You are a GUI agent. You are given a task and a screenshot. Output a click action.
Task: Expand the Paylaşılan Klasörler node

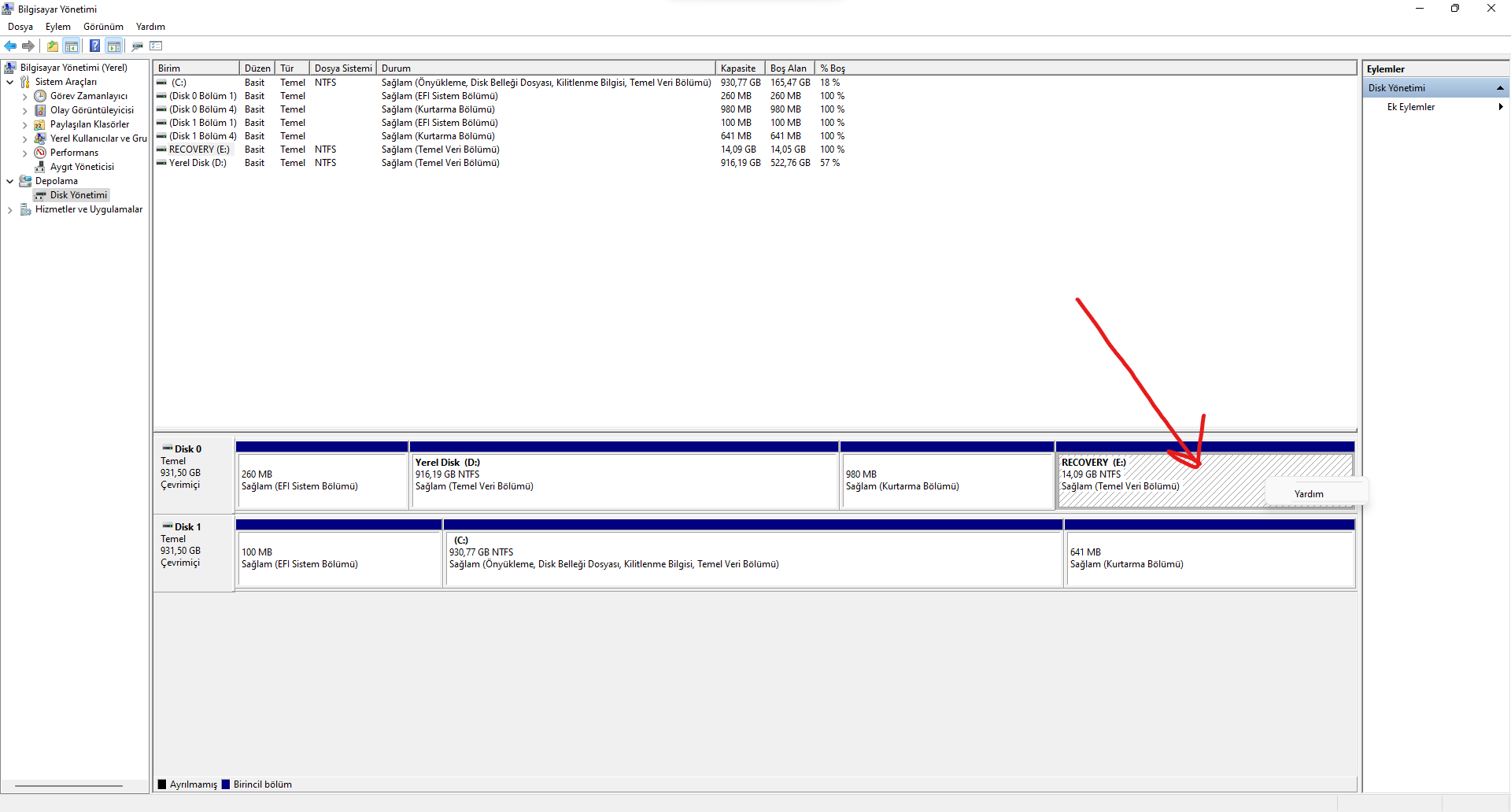24,125
